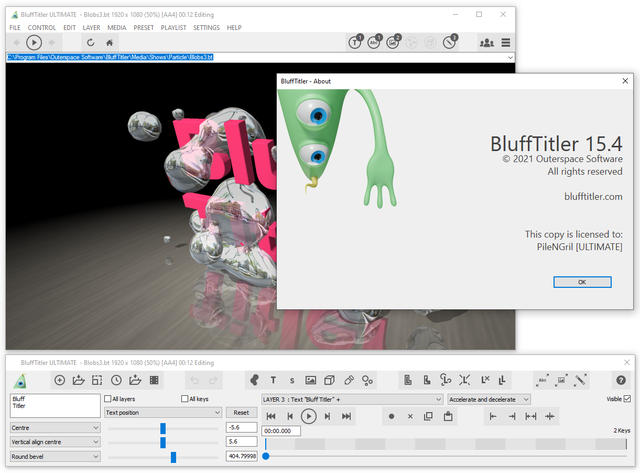Open the Vertical align centre dropdown
The height and width of the screenshot is (473, 640).
55,442
